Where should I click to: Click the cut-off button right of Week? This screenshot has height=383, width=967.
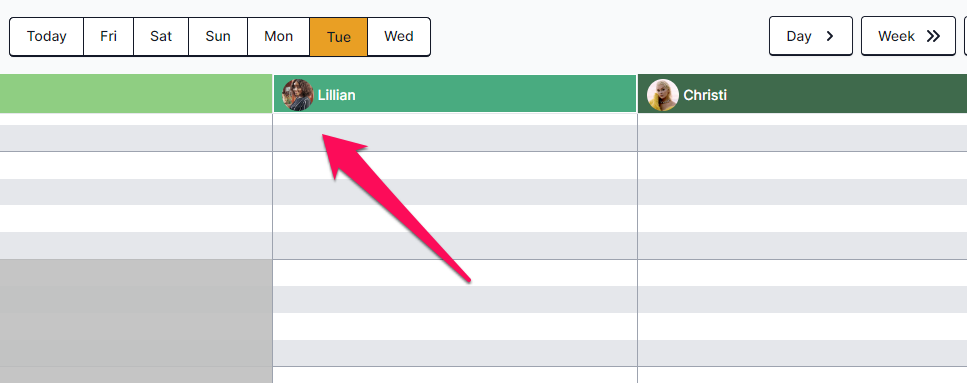(x=965, y=36)
